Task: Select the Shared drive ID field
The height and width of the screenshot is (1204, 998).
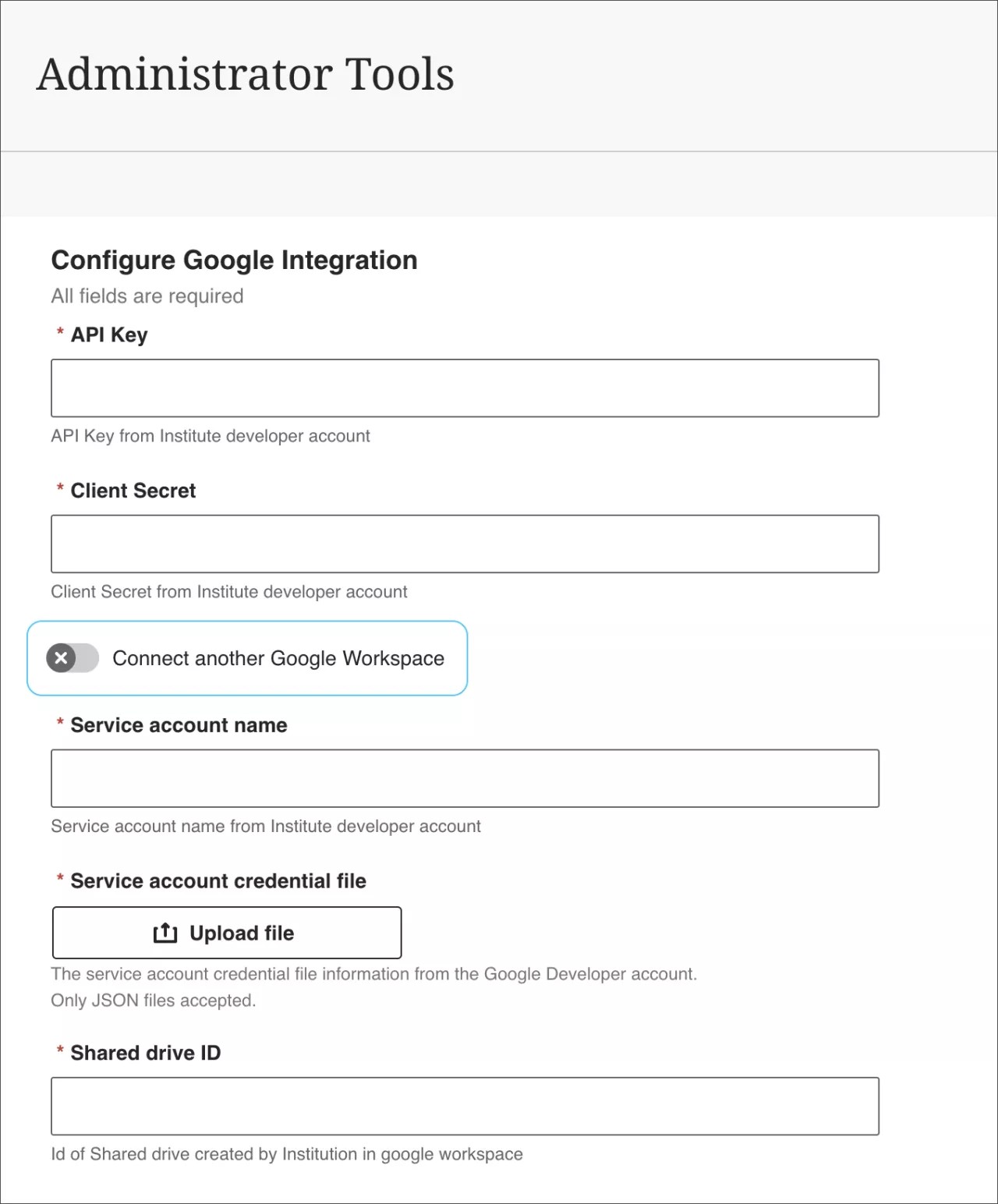Action: click(x=465, y=1106)
